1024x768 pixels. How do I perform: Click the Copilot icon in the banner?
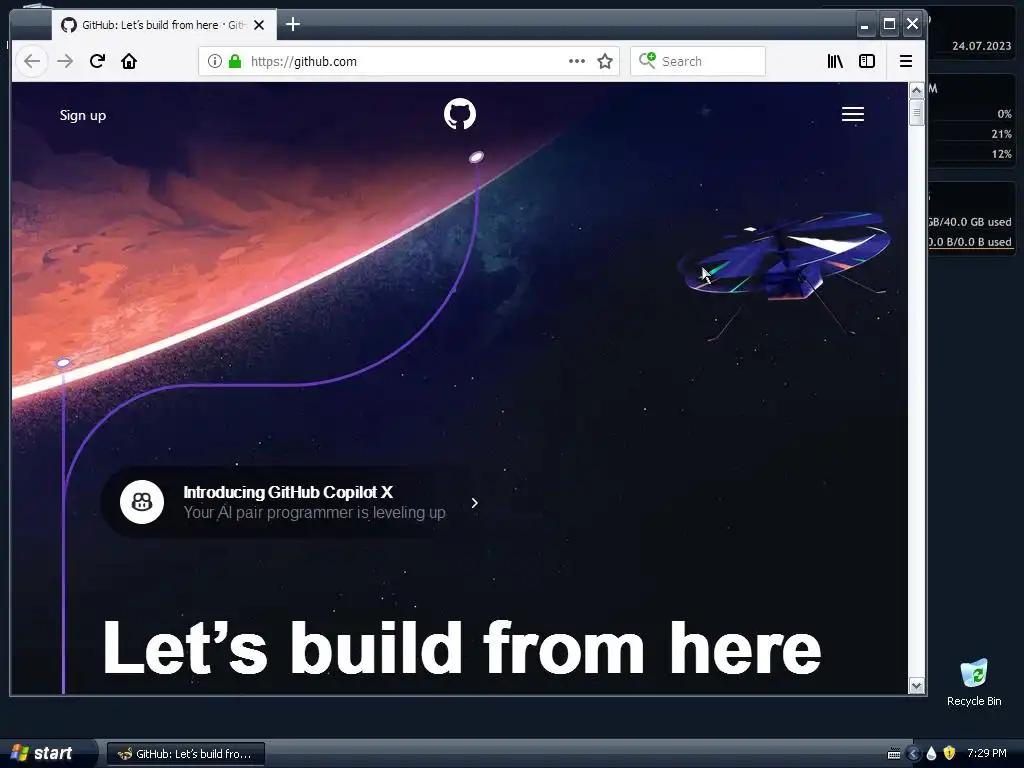pyautogui.click(x=142, y=502)
